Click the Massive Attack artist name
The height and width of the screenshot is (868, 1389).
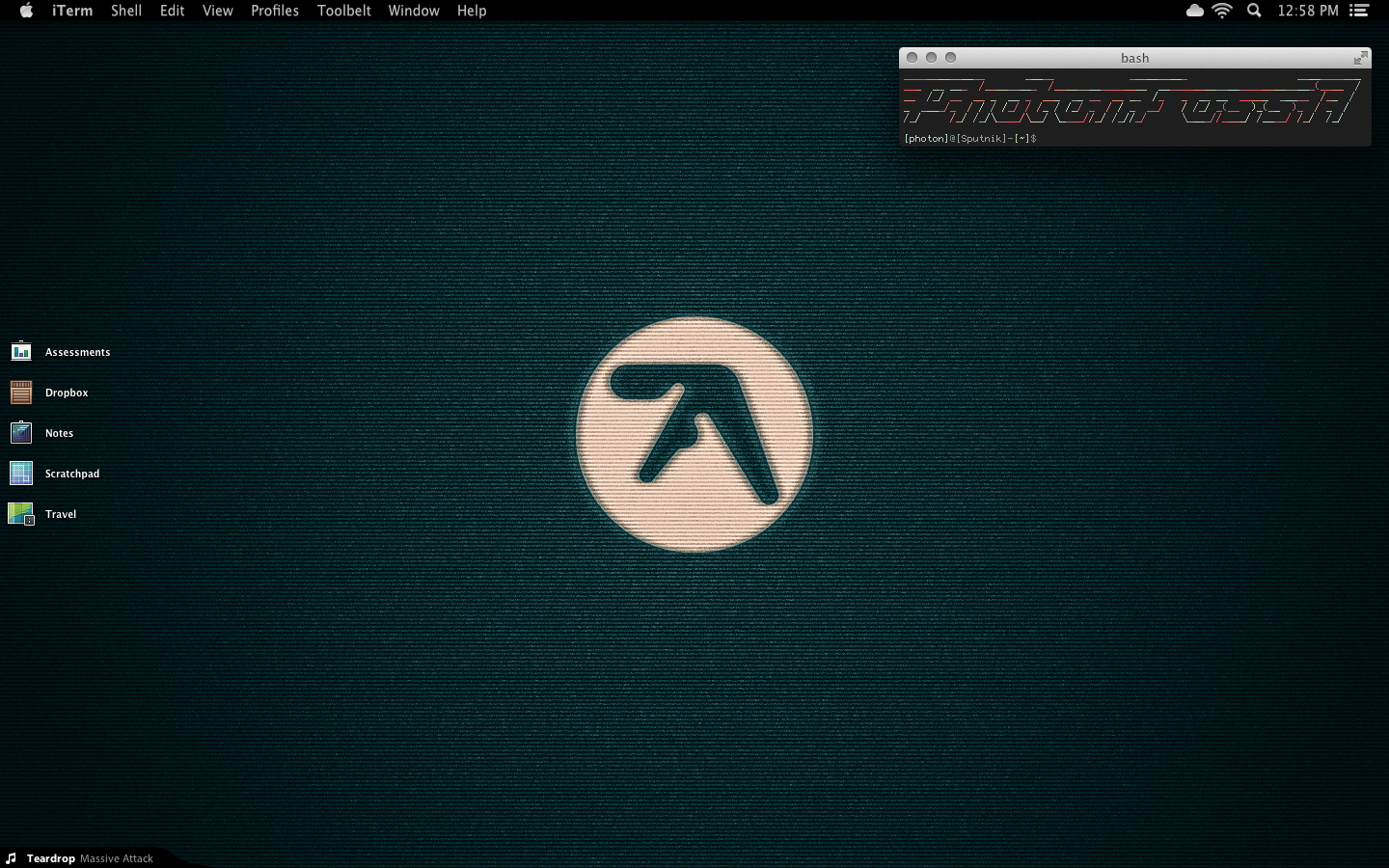pos(117,858)
